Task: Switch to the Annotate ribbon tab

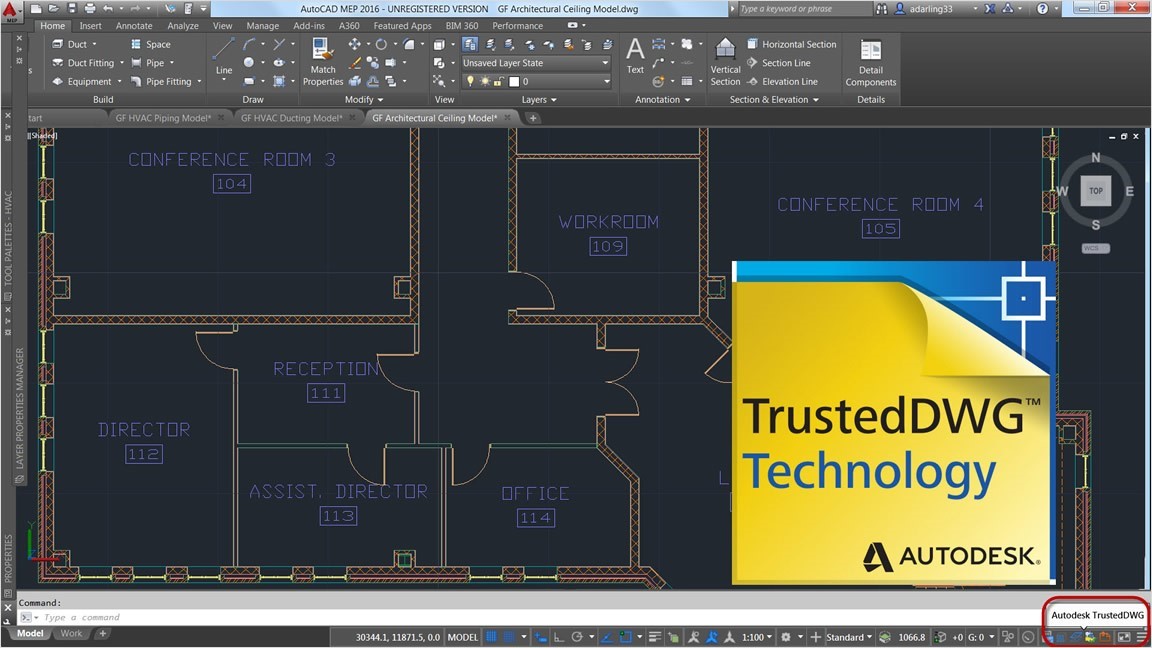Action: tap(133, 25)
